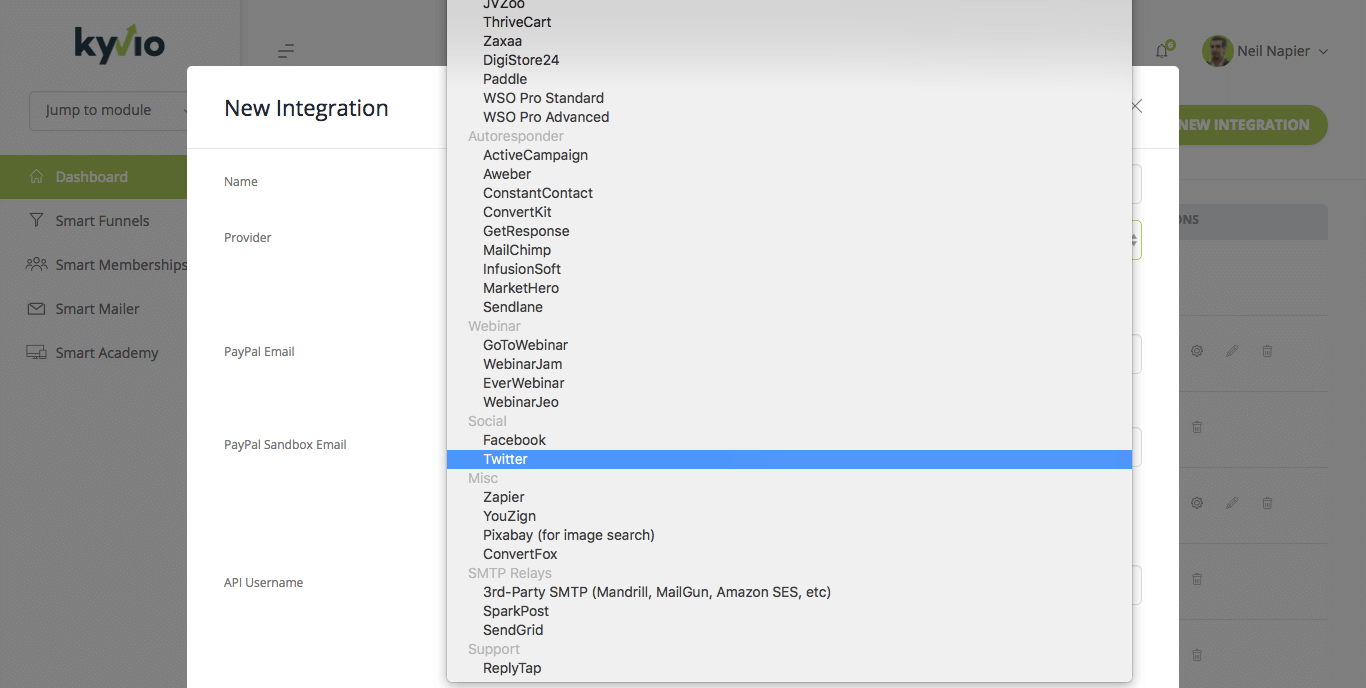Close the New Integration dialog

coord(1136,106)
